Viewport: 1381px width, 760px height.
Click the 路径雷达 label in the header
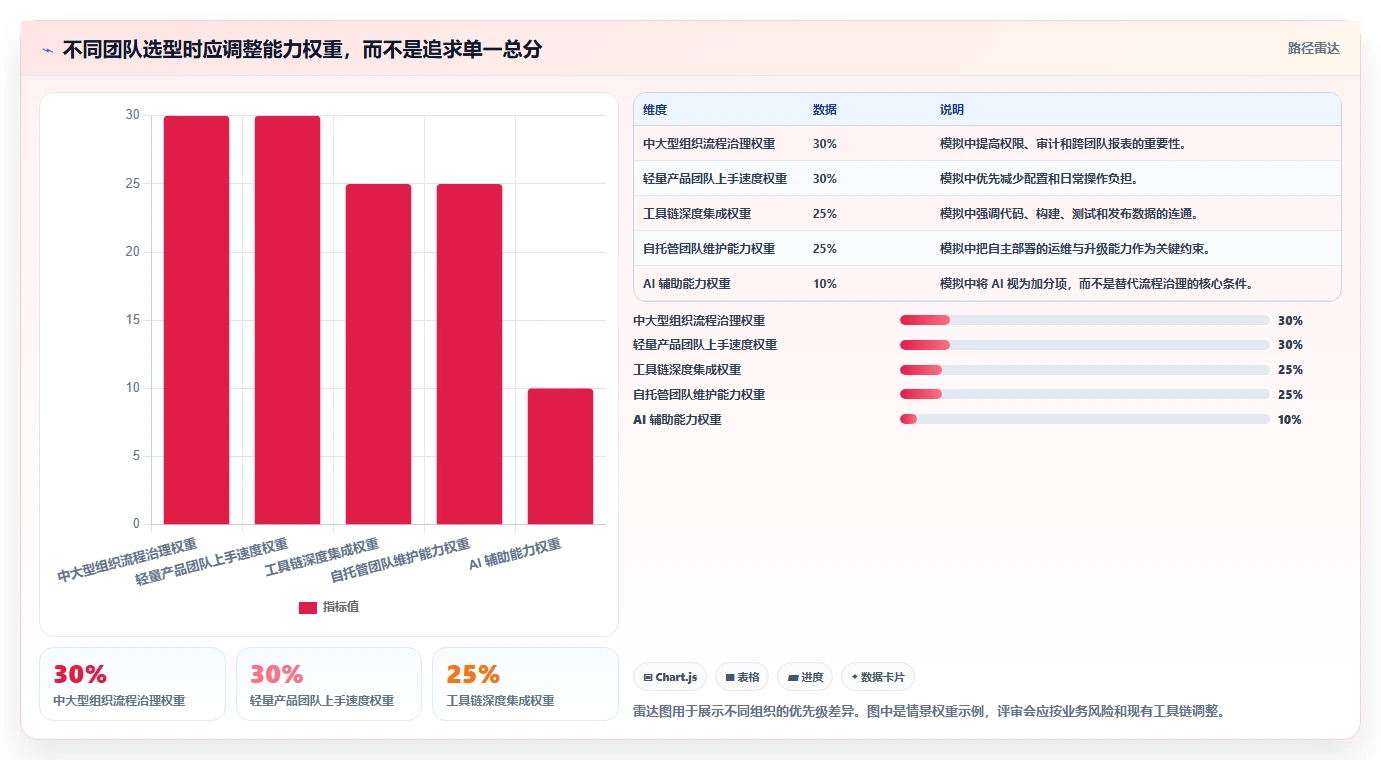pyautogui.click(x=1313, y=48)
